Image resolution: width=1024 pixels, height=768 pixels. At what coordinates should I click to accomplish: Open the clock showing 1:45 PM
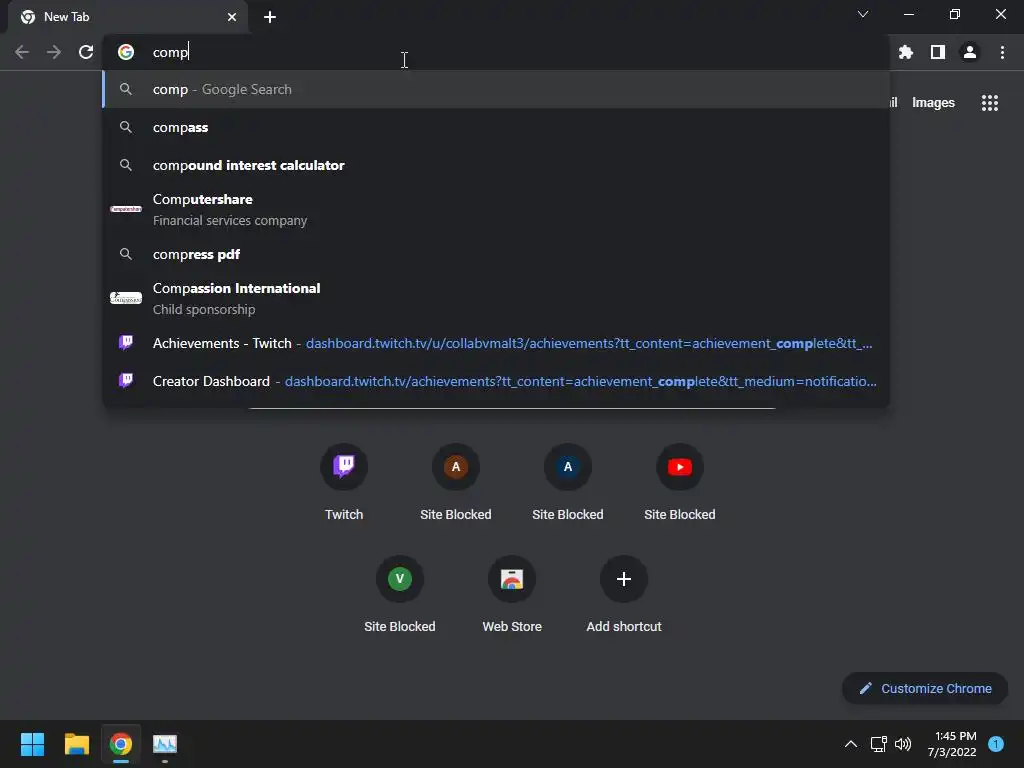[x=952, y=744]
